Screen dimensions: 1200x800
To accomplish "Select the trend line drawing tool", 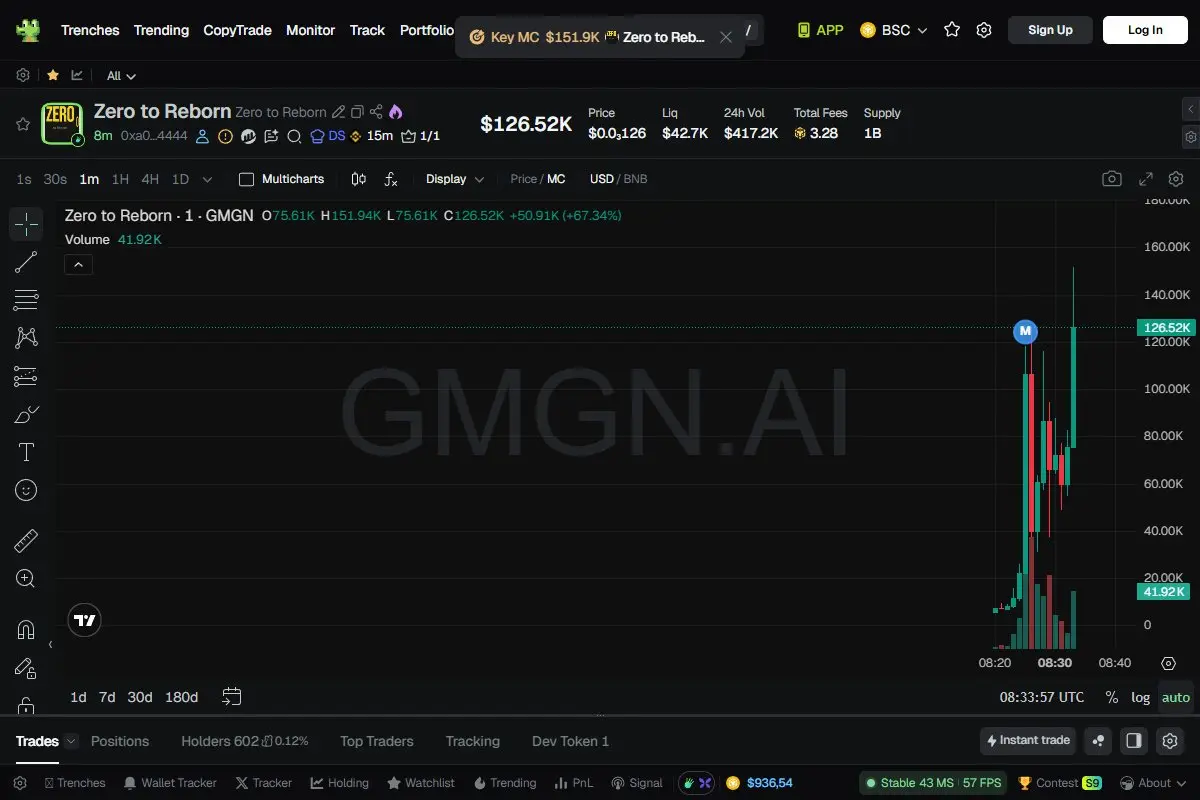I will coord(26,262).
